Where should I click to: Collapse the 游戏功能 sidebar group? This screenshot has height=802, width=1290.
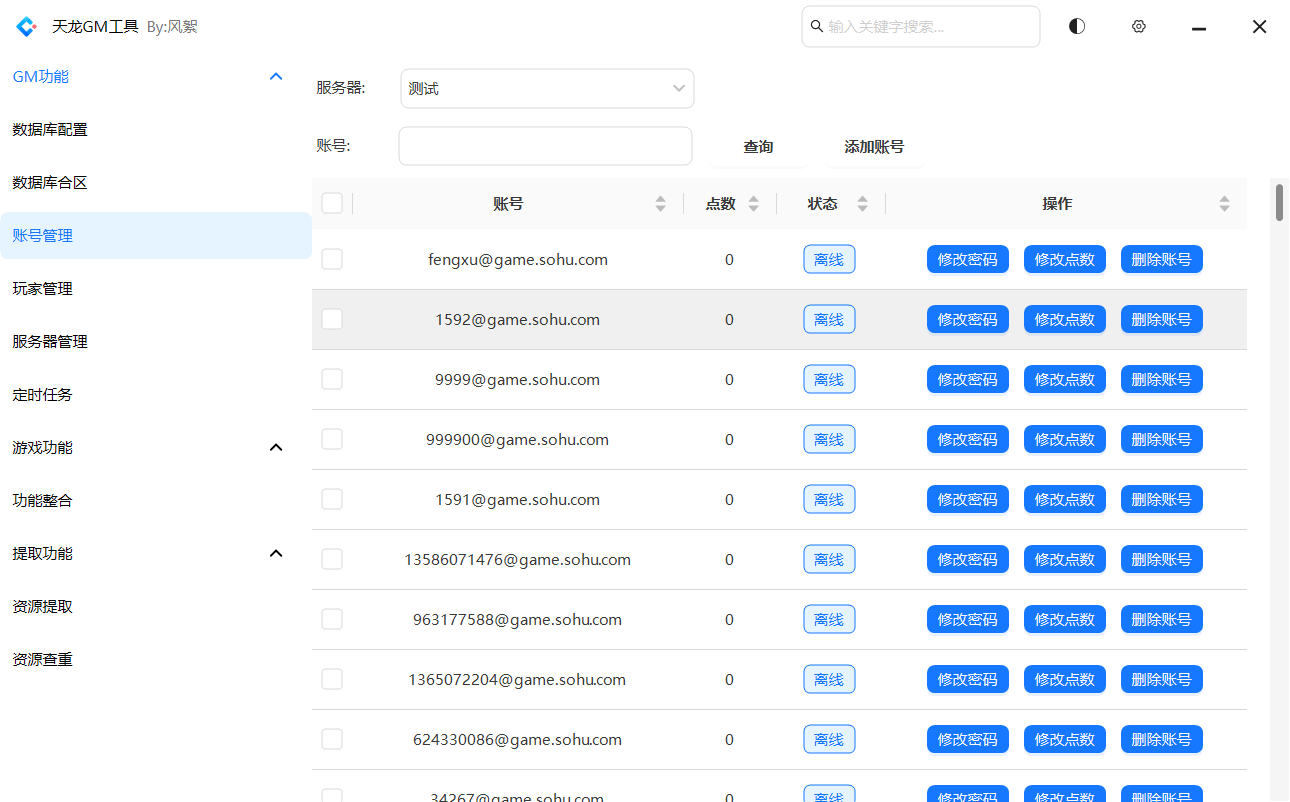(x=276, y=448)
